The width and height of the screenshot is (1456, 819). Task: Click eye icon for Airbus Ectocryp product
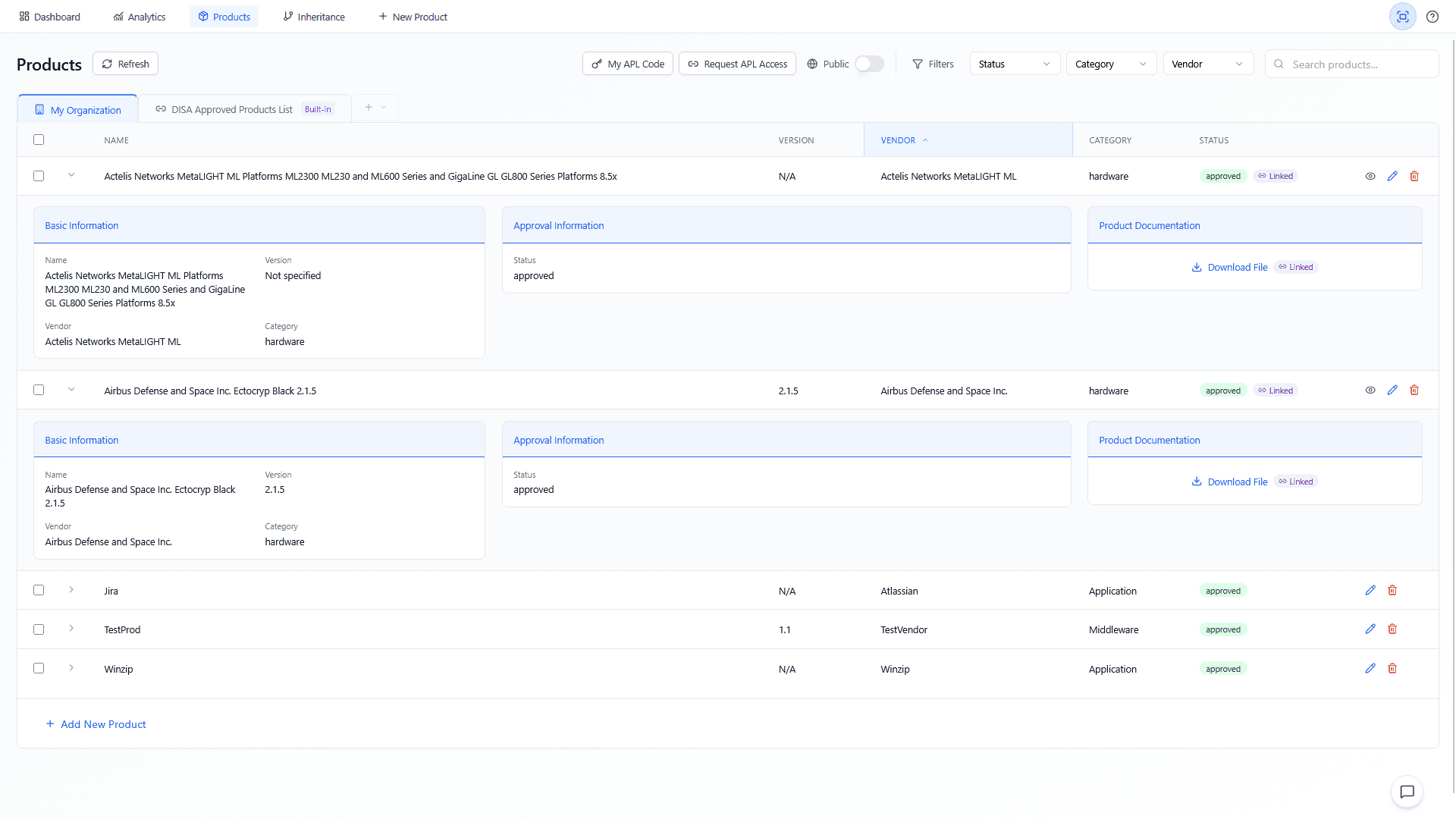coord(1370,391)
